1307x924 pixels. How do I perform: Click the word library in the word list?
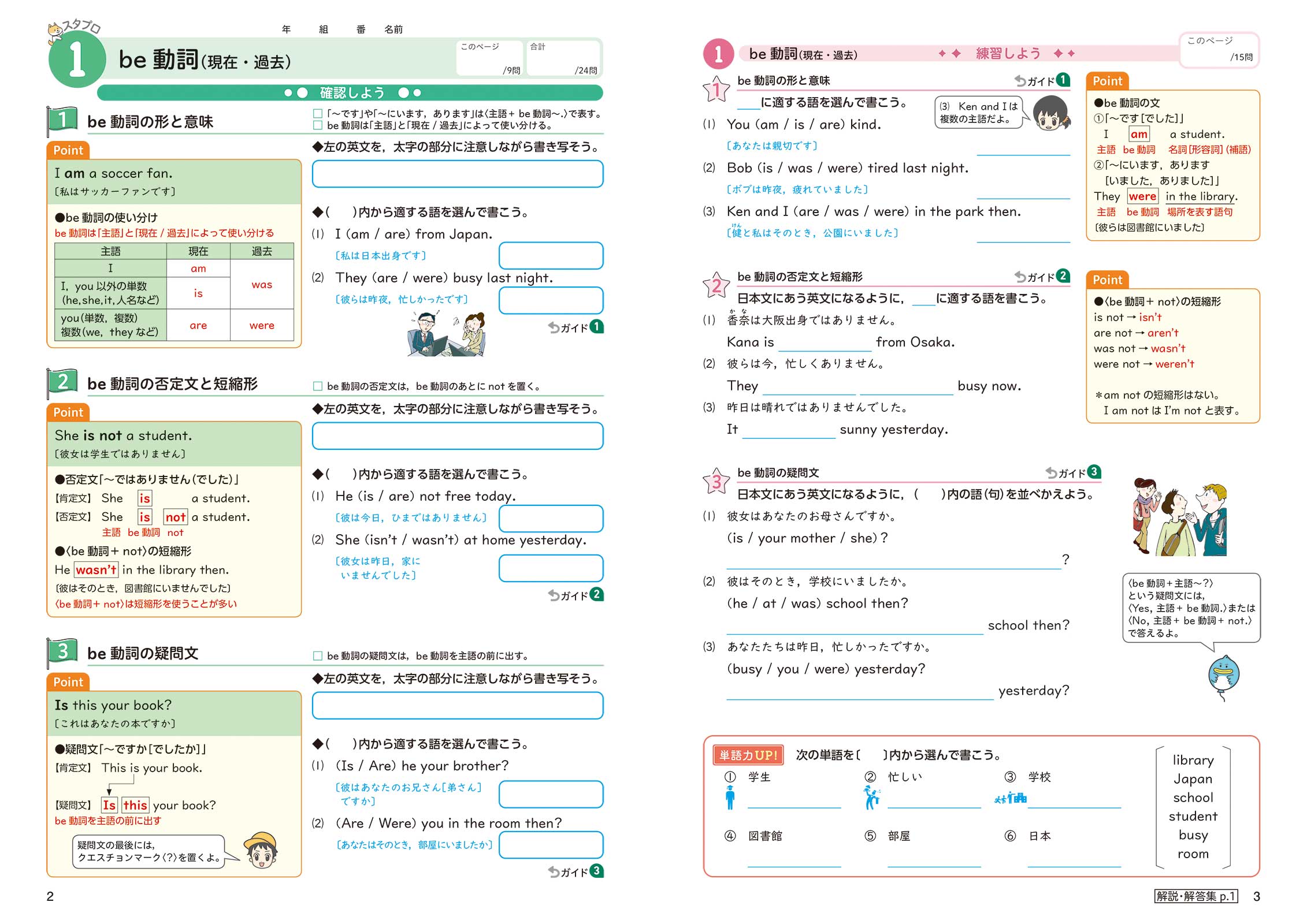pyautogui.click(x=1193, y=760)
